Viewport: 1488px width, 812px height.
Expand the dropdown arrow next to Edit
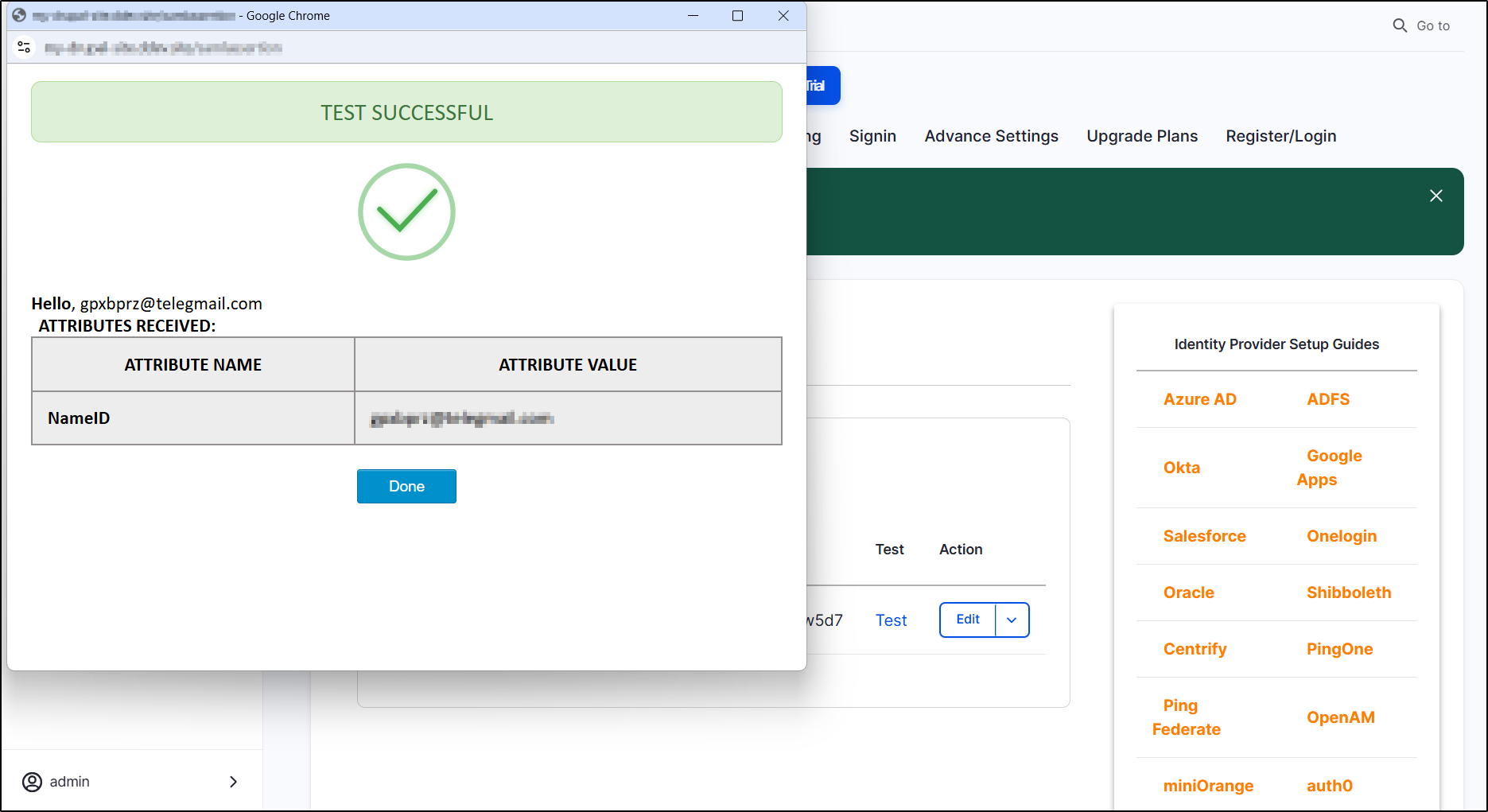1012,620
